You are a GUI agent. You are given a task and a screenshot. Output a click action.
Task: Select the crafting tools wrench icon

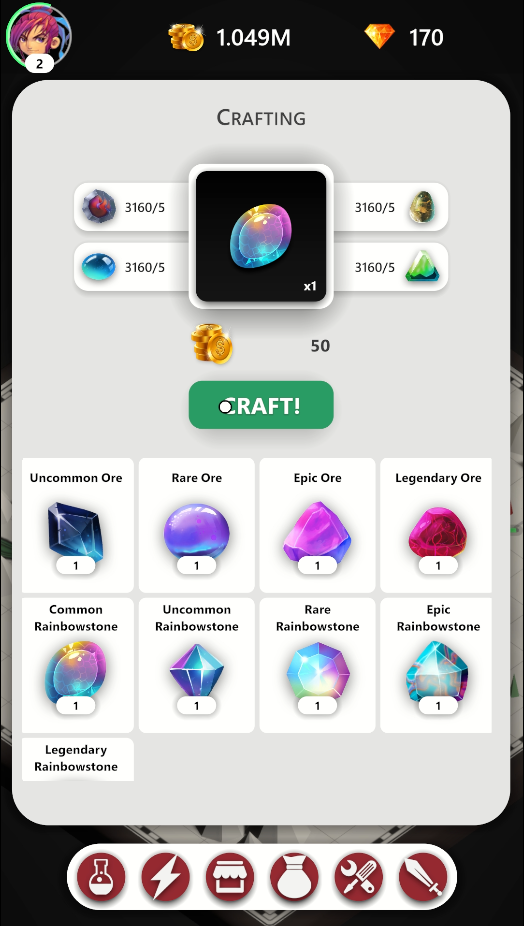(x=359, y=876)
